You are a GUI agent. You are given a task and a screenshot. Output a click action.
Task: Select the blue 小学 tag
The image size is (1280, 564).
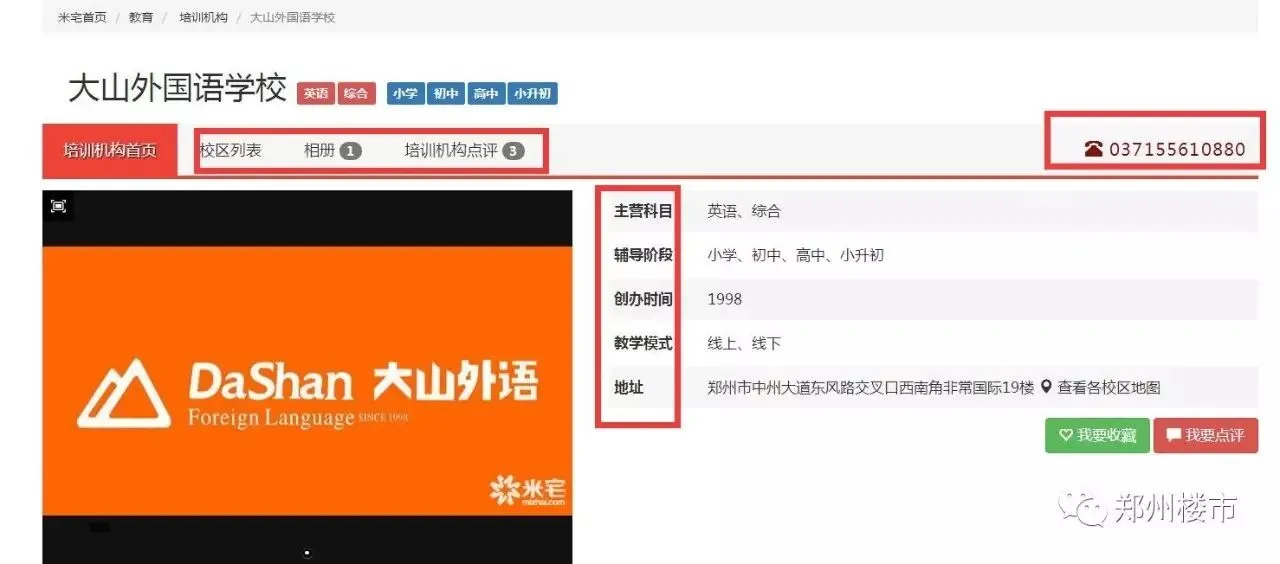(405, 94)
